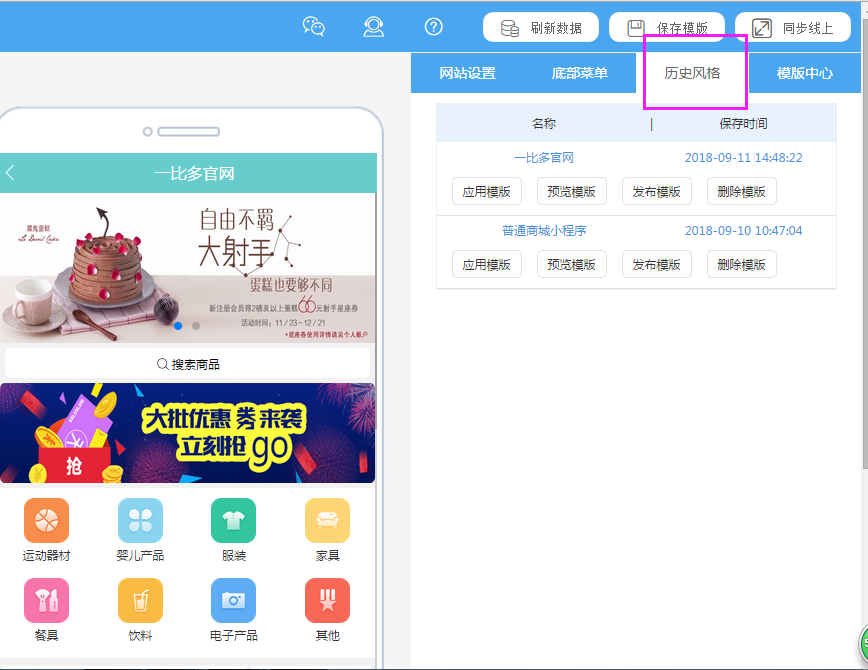The height and width of the screenshot is (670, 868).
Task: Click the back arrow in phone preview header
Action: (10, 173)
